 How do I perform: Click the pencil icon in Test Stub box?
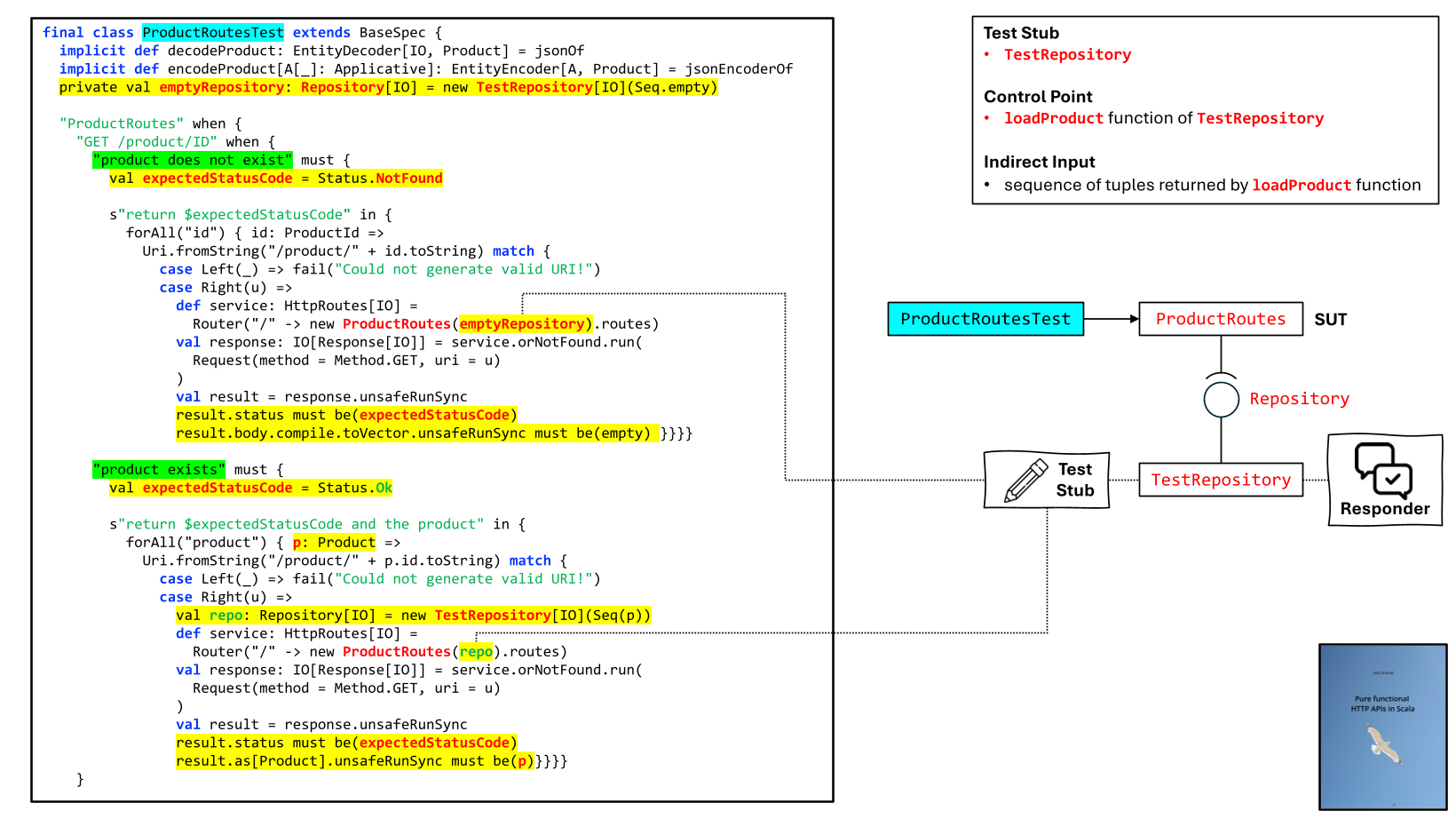click(x=1026, y=481)
